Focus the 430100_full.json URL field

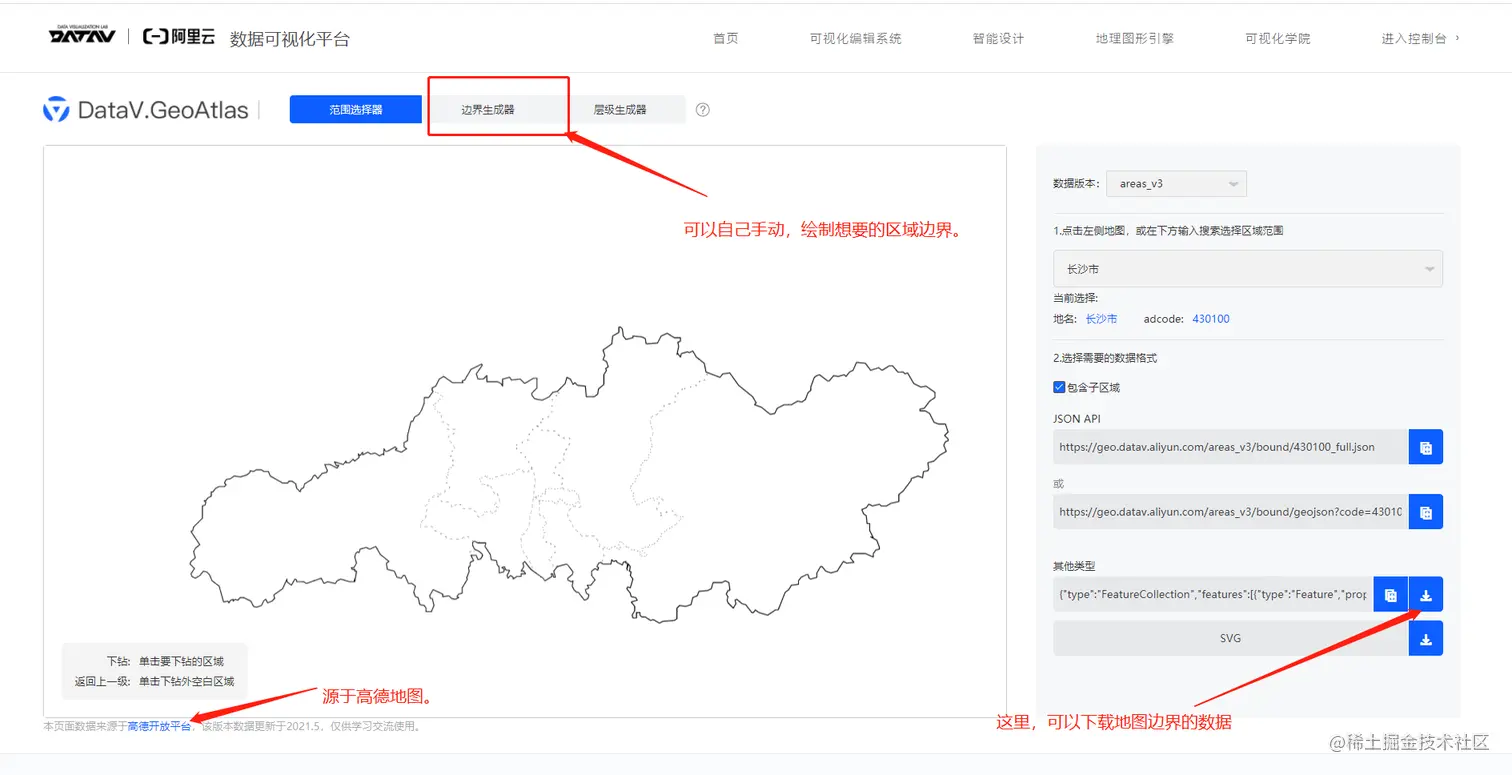pyautogui.click(x=1231, y=447)
